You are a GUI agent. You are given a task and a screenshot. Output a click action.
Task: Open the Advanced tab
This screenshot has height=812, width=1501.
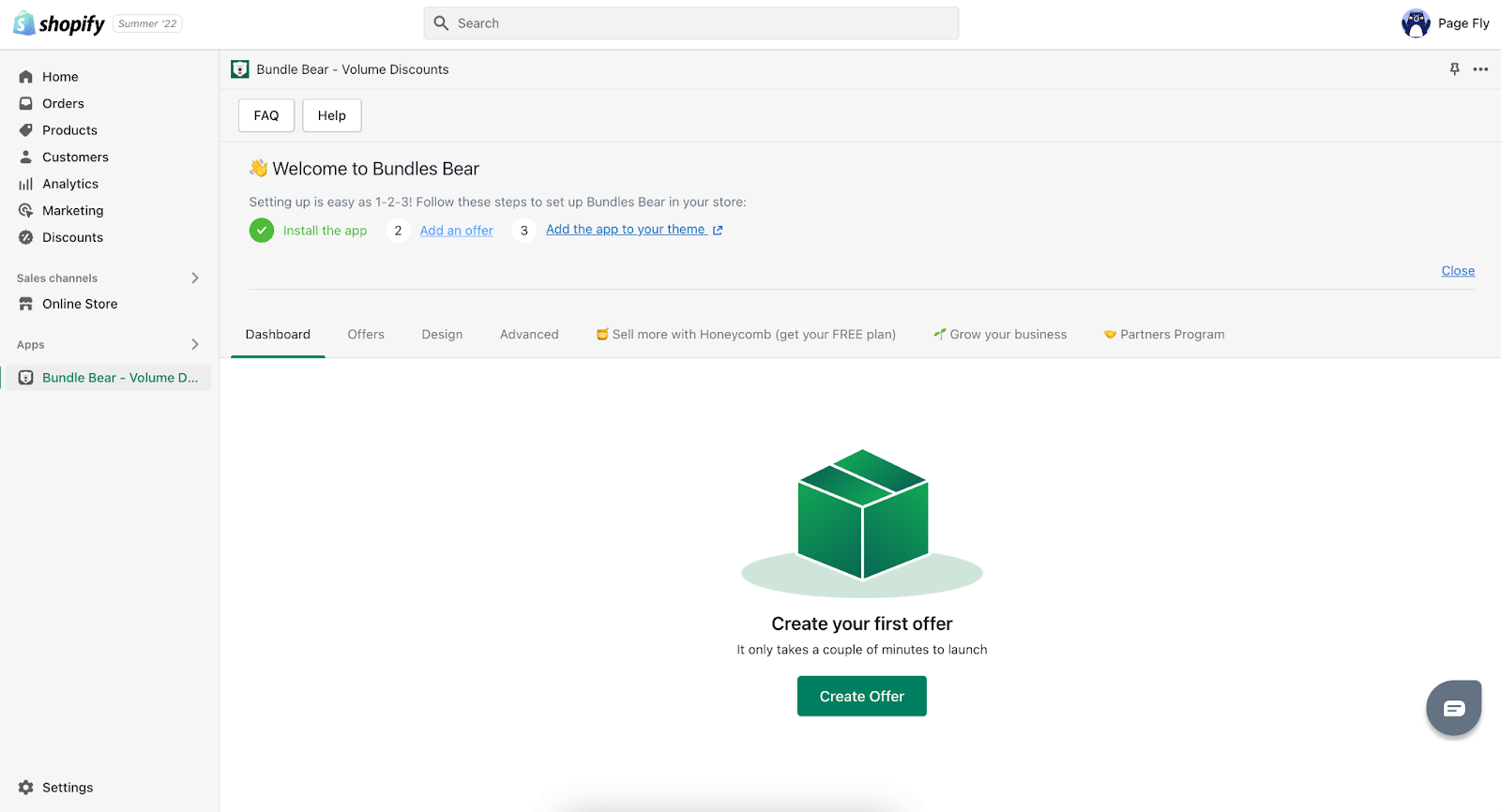click(x=529, y=335)
